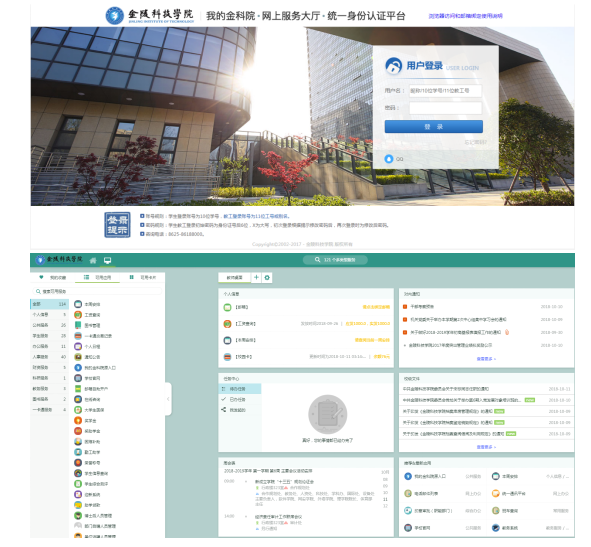The width and height of the screenshot is (591, 547).
Task: Select the 公共服务 26 category
Action: click(49, 325)
